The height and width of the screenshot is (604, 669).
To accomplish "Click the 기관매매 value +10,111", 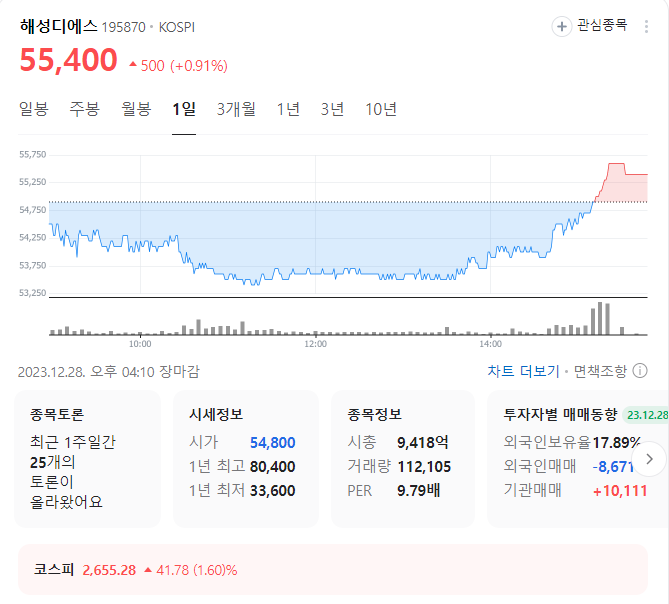I will coord(620,491).
